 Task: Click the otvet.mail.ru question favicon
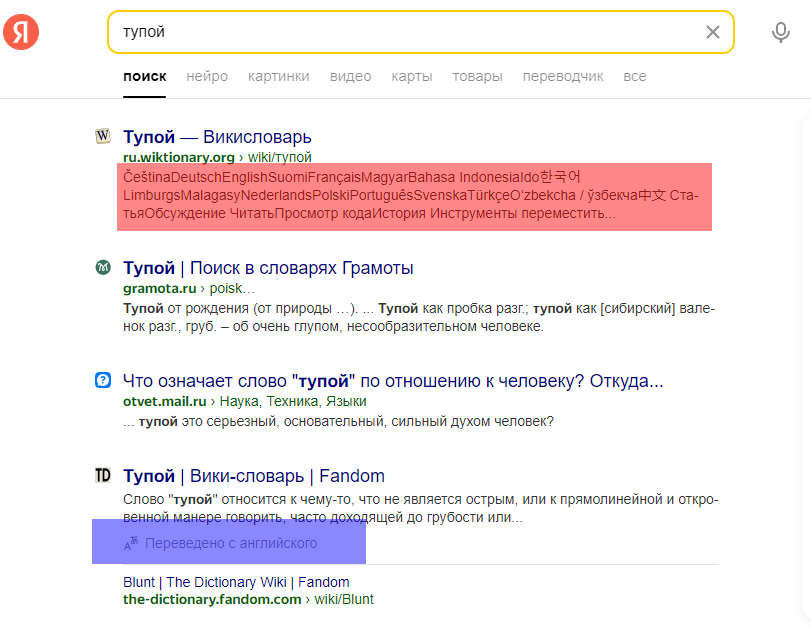pos(102,380)
